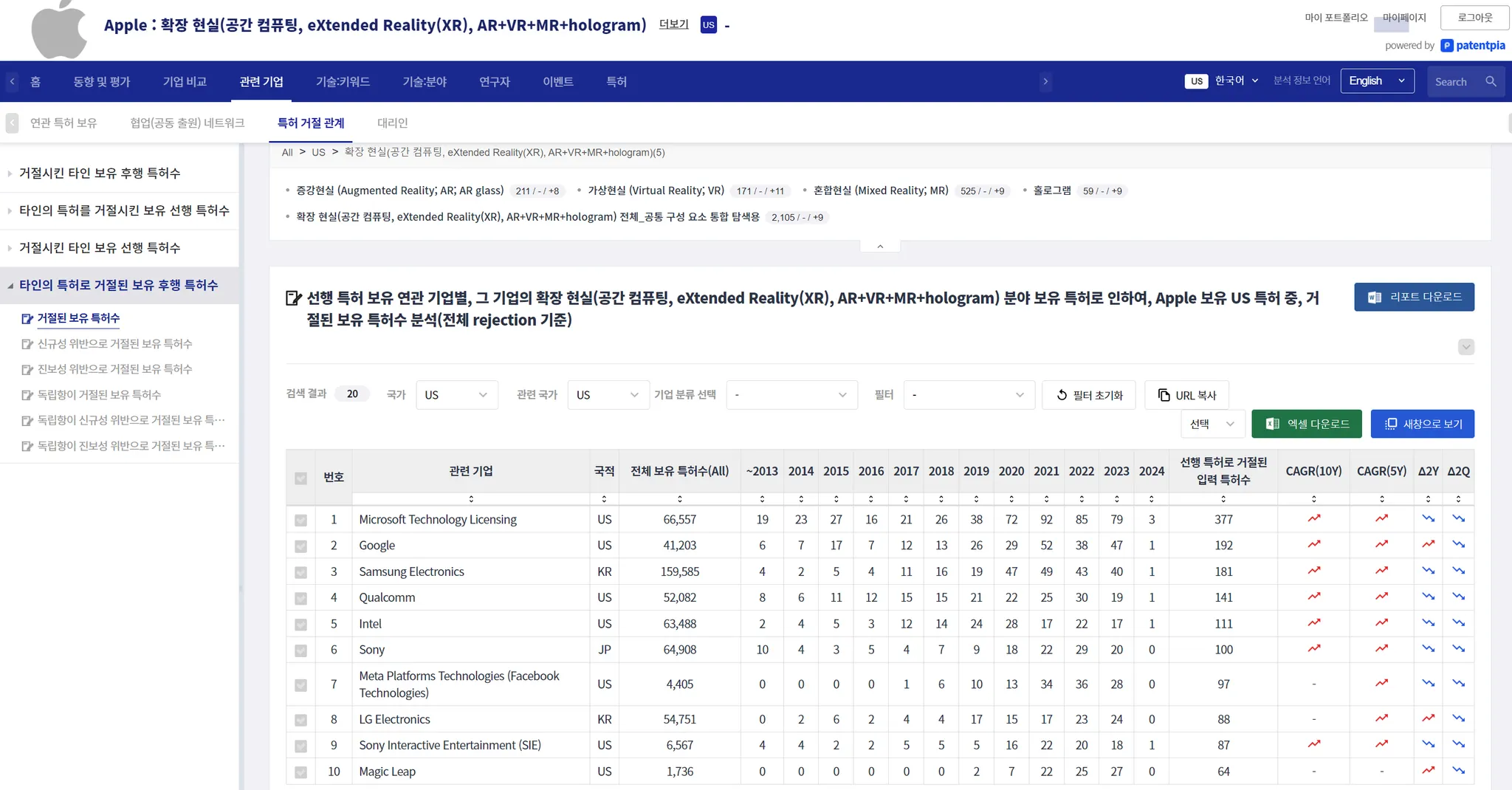Sort the 2020 column using its arrows

(x=1011, y=499)
